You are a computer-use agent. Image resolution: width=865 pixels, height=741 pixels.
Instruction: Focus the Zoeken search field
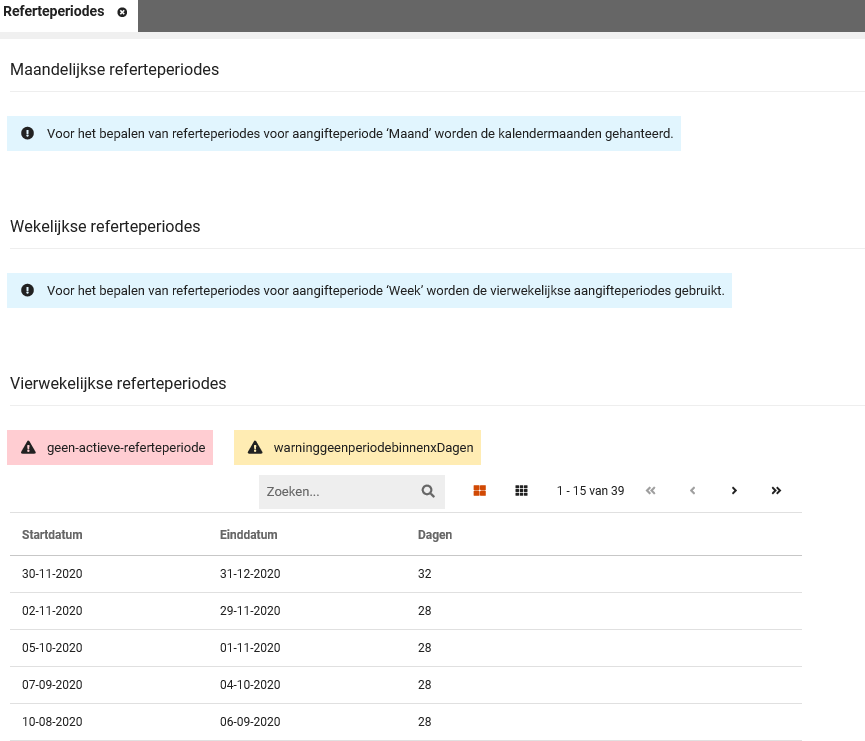tap(338, 491)
